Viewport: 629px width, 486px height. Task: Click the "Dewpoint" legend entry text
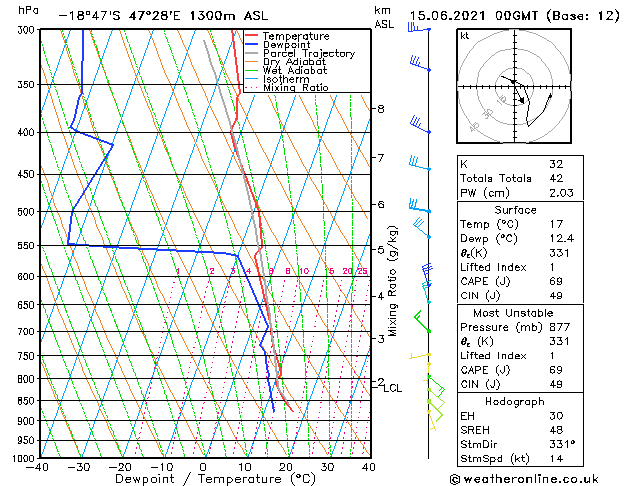tap(286, 45)
